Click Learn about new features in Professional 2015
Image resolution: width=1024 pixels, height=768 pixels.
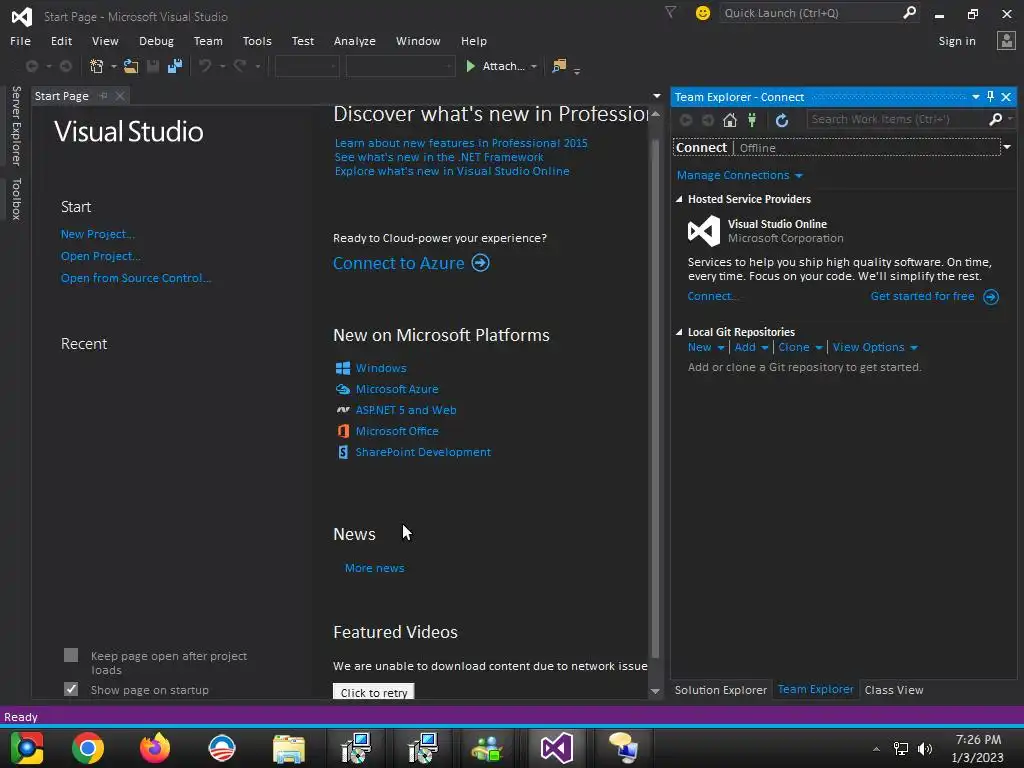(460, 143)
